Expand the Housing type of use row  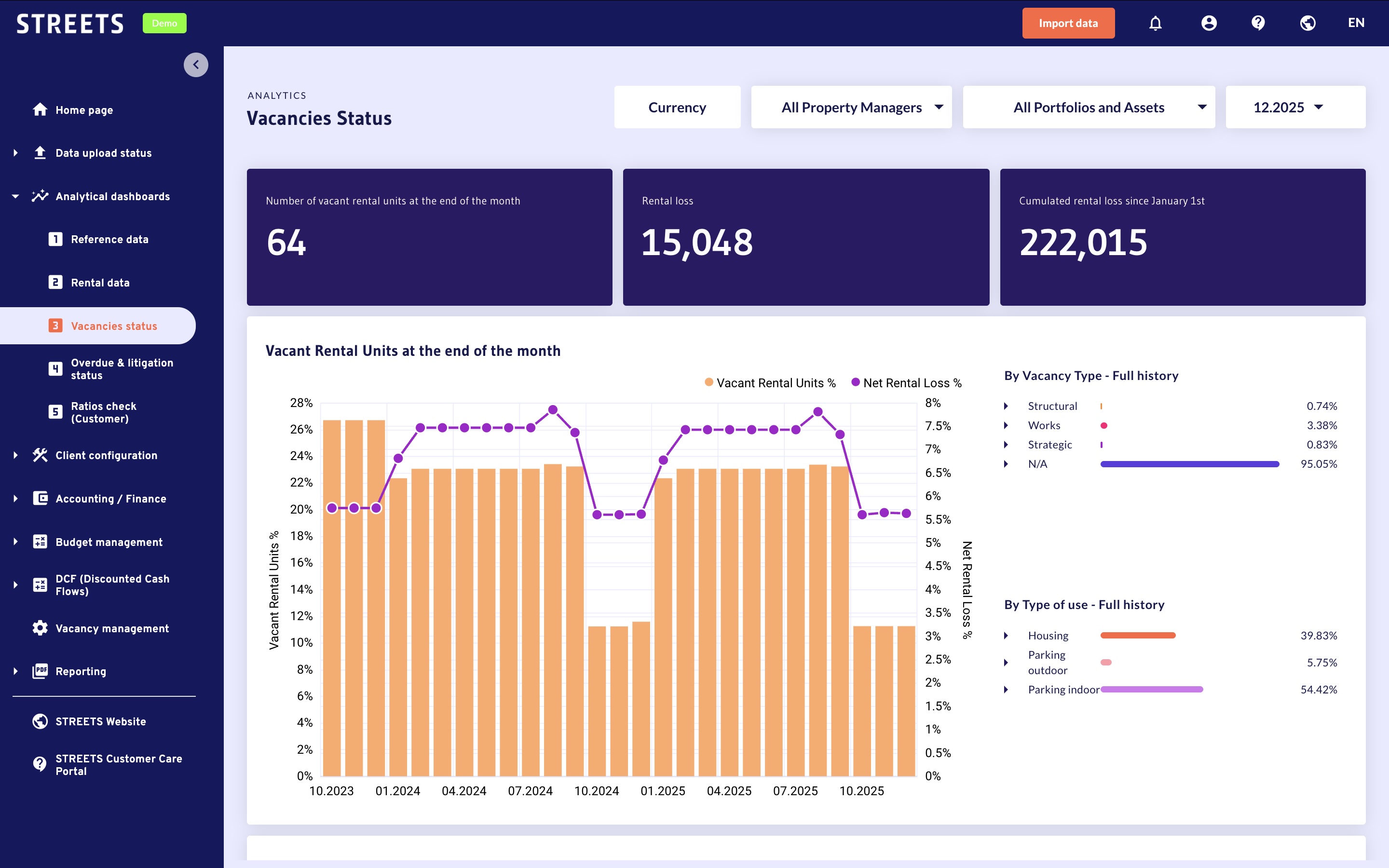pos(1006,636)
